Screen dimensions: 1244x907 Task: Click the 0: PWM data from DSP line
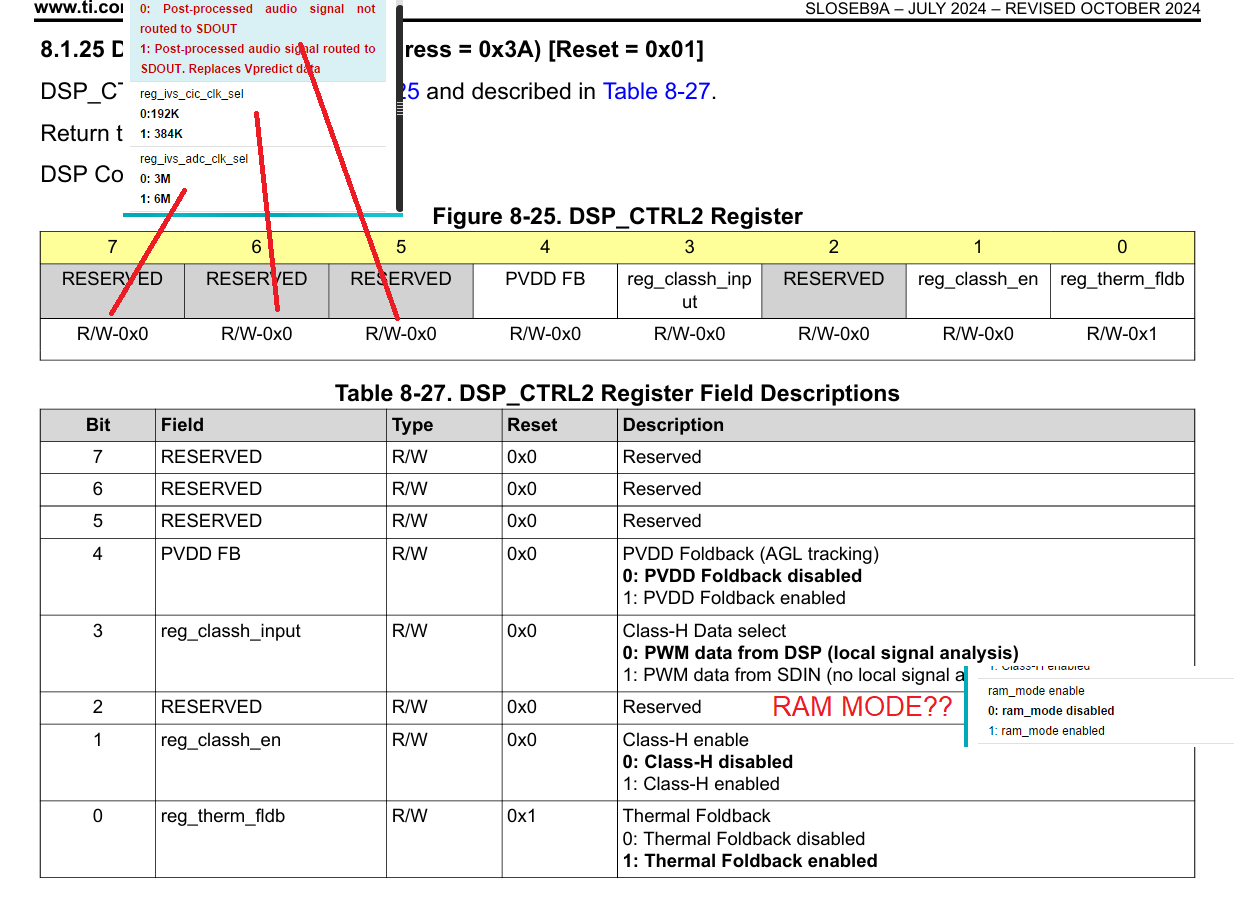[820, 653]
